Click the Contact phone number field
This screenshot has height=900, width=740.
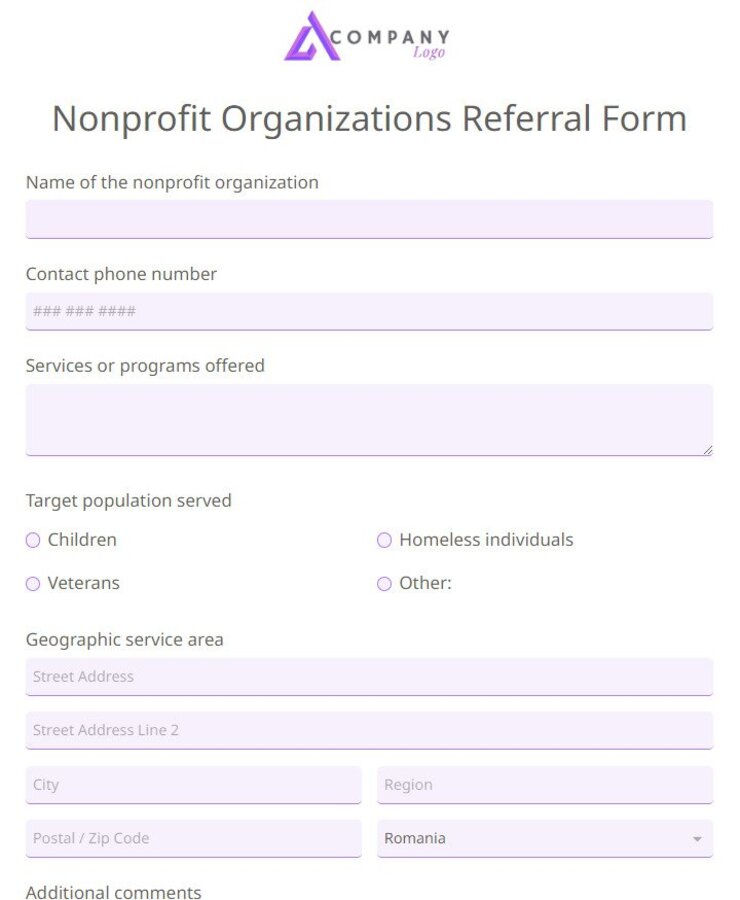point(369,311)
